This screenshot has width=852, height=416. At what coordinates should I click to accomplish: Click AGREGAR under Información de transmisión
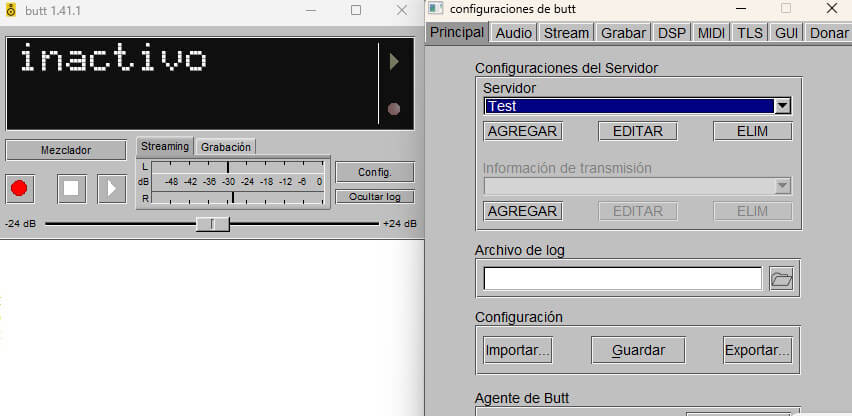(x=523, y=211)
